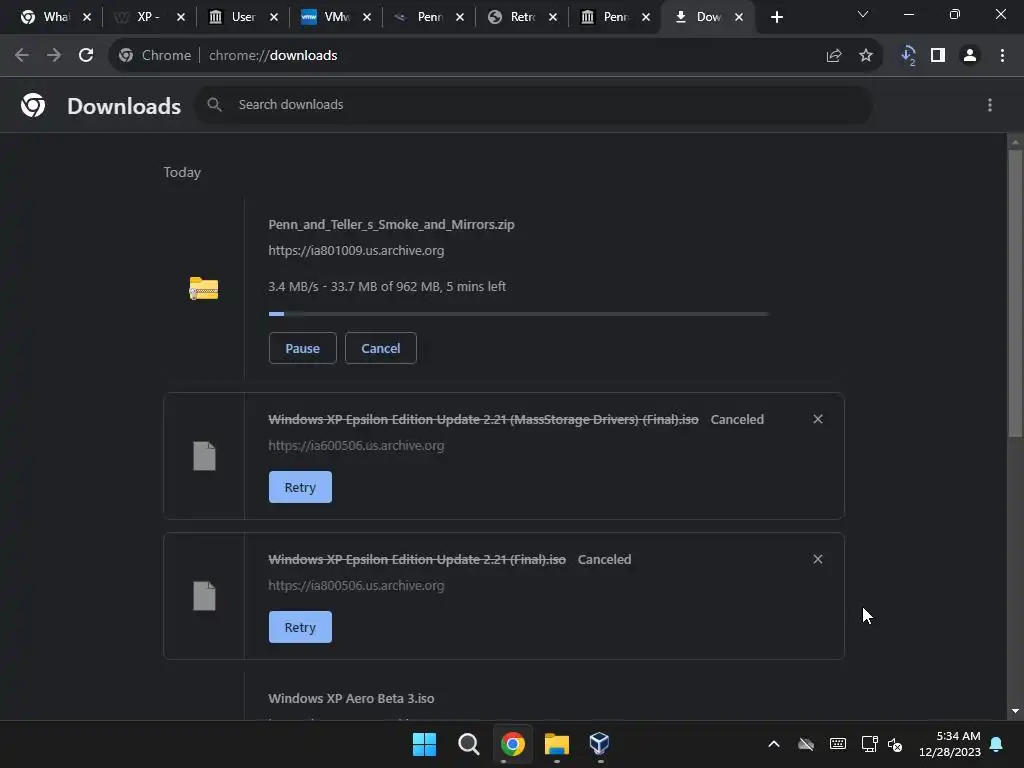Open Downloads page more actions menu
The image size is (1024, 768).
click(990, 105)
